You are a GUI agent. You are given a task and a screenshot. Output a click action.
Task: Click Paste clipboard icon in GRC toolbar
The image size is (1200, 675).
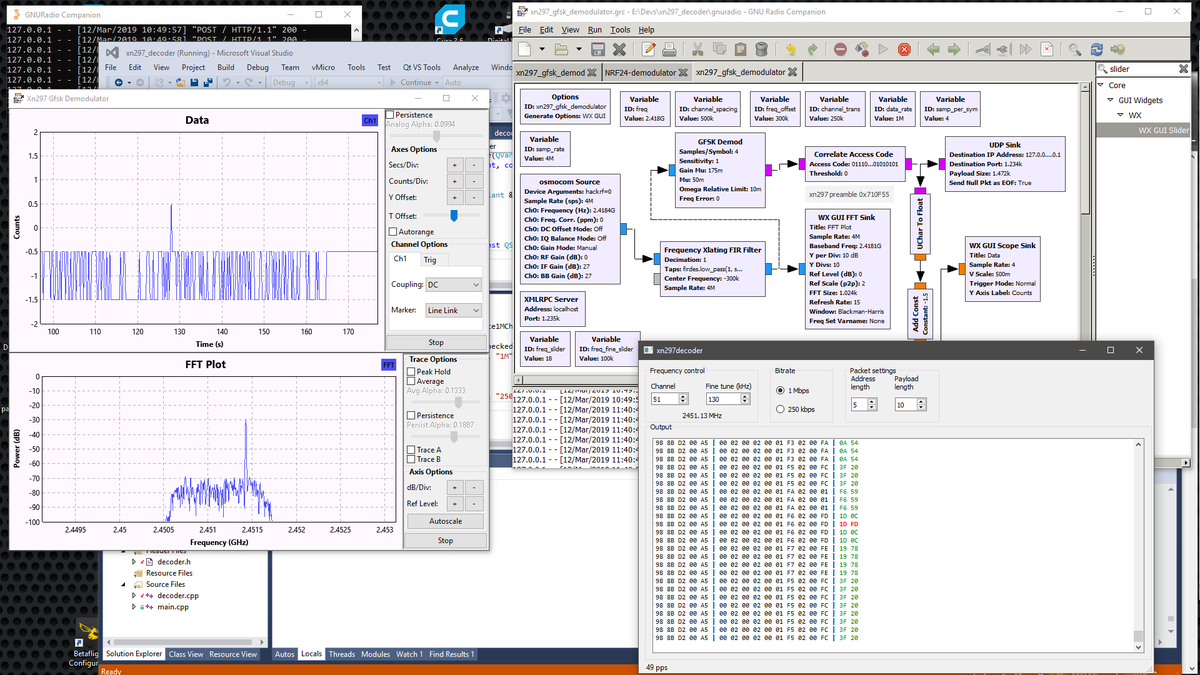(x=740, y=49)
